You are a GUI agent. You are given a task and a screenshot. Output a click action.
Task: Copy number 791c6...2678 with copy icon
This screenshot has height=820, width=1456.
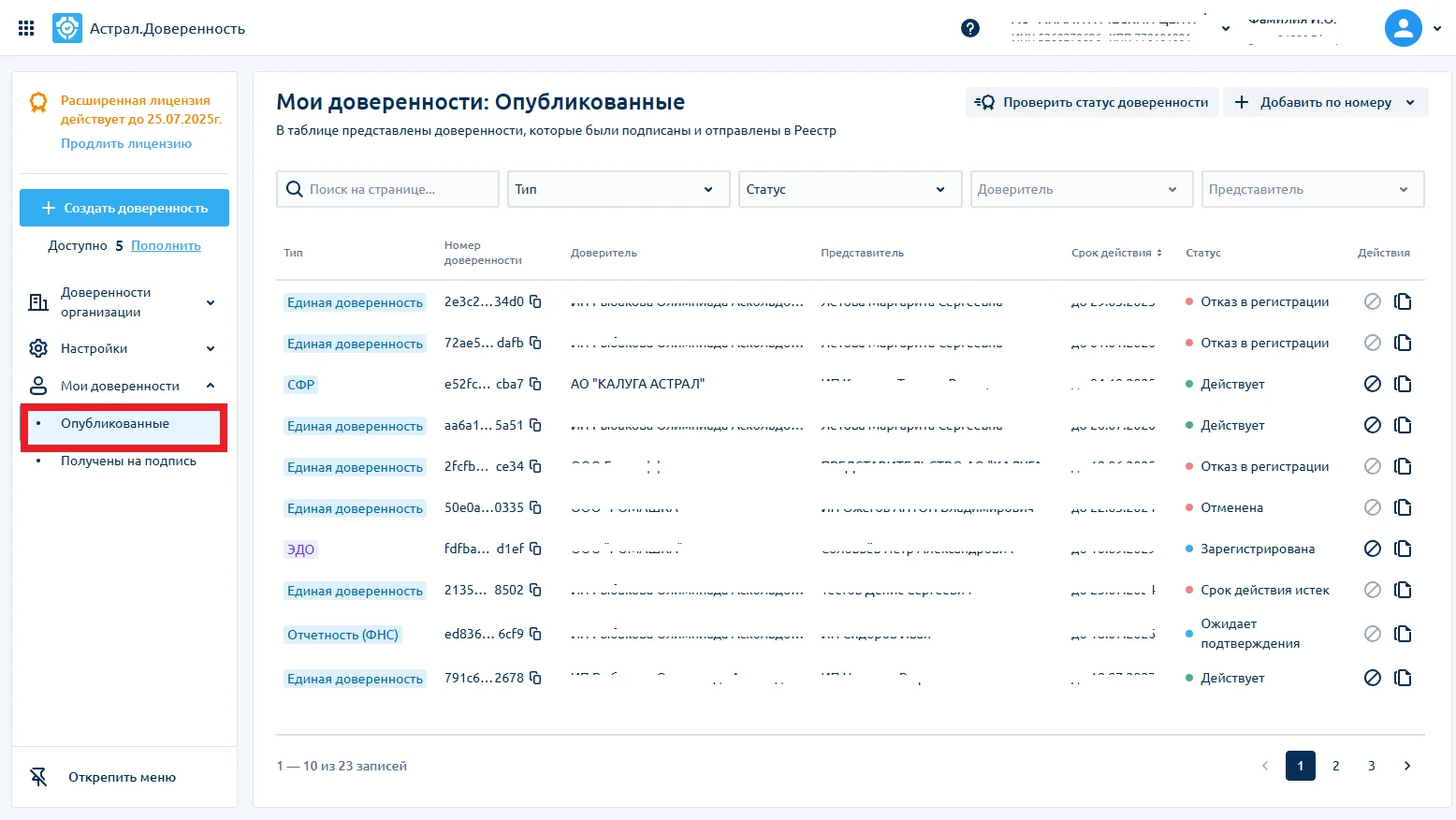(x=535, y=678)
